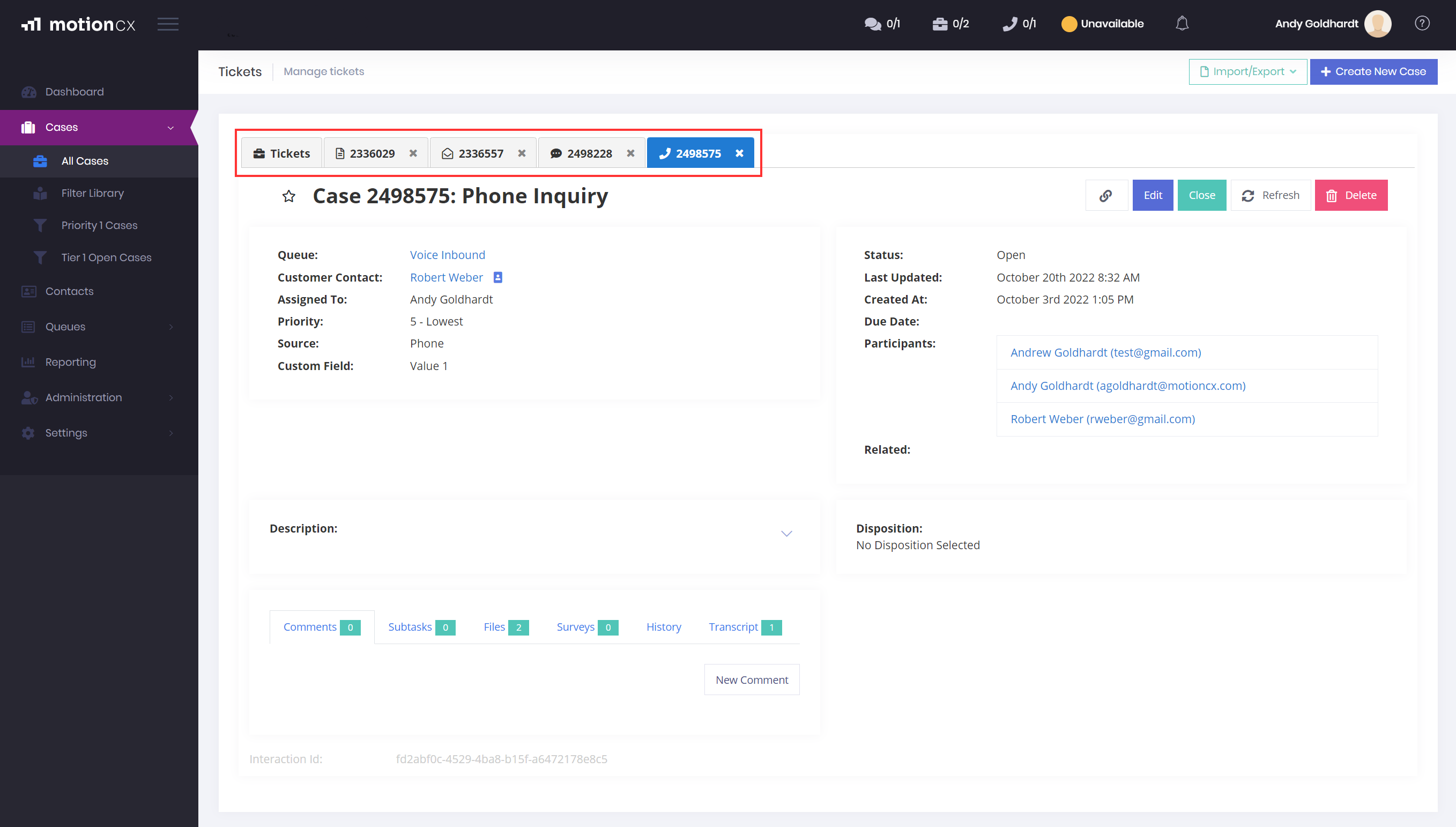Click the Interaction Id value fd2abf0c-4529
Image resolution: width=1456 pixels, height=827 pixels.
click(502, 759)
